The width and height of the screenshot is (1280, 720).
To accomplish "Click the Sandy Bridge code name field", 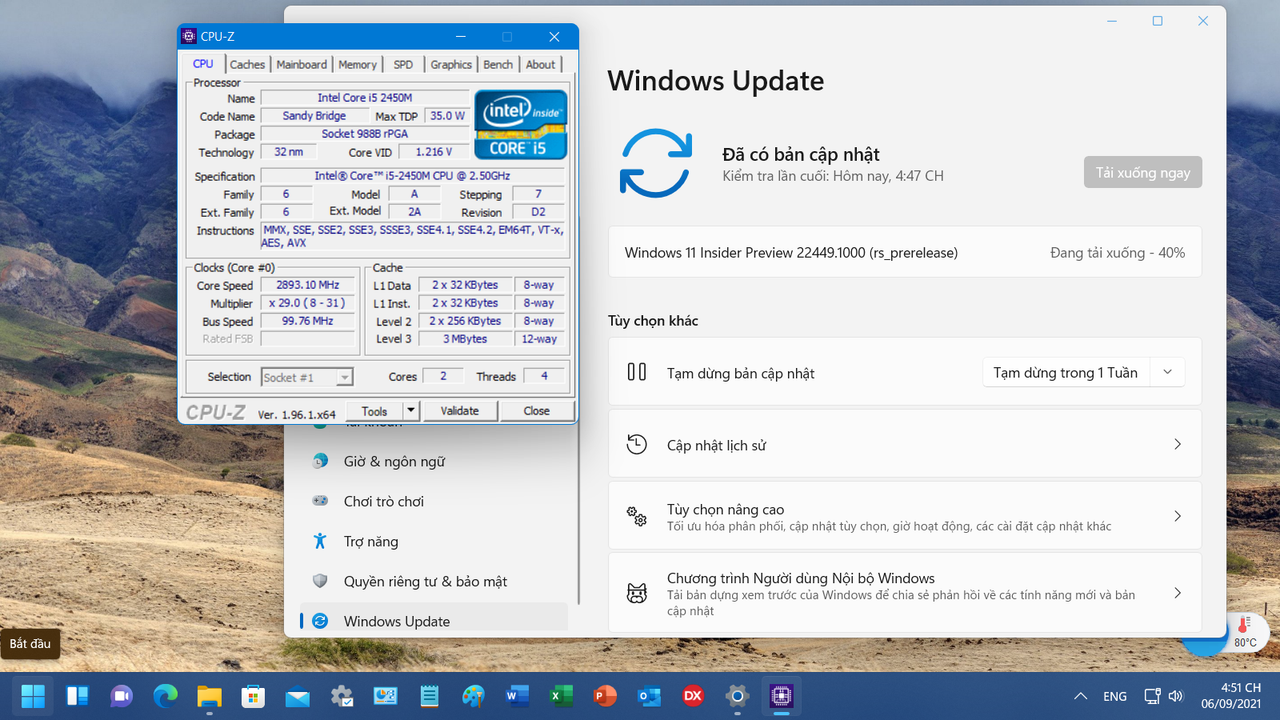I will pos(314,116).
